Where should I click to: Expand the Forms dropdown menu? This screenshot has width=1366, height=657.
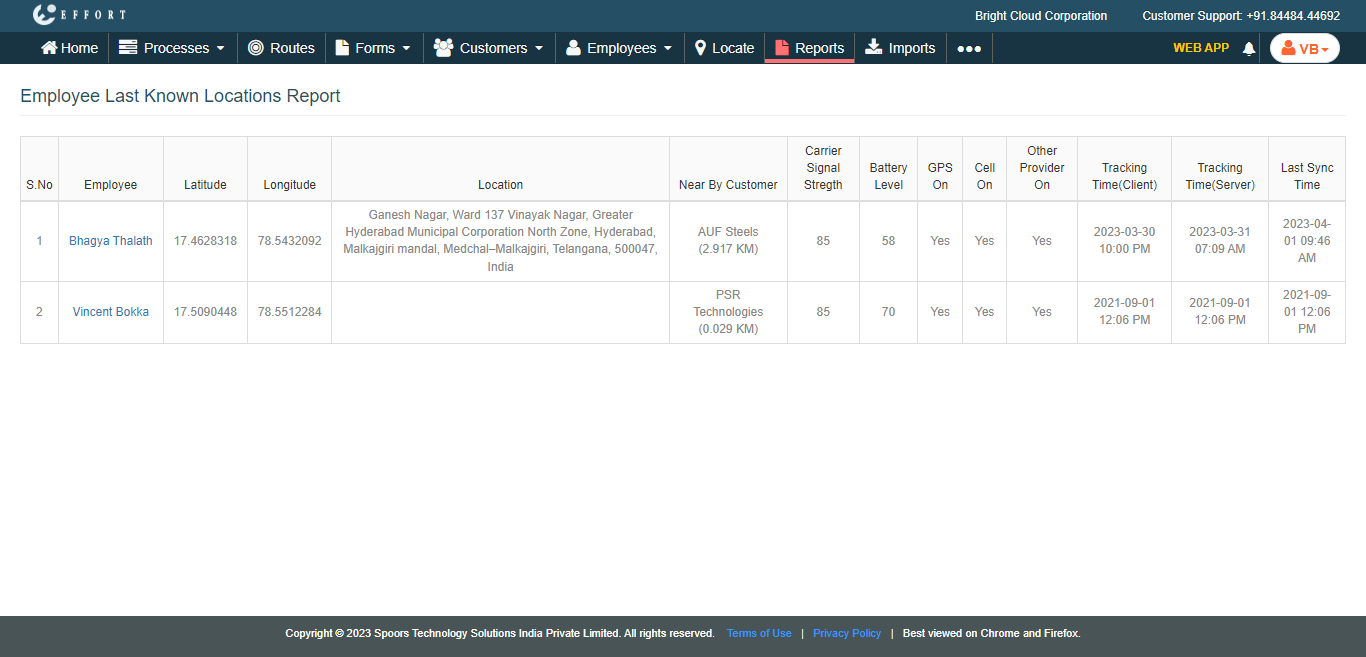(x=373, y=48)
